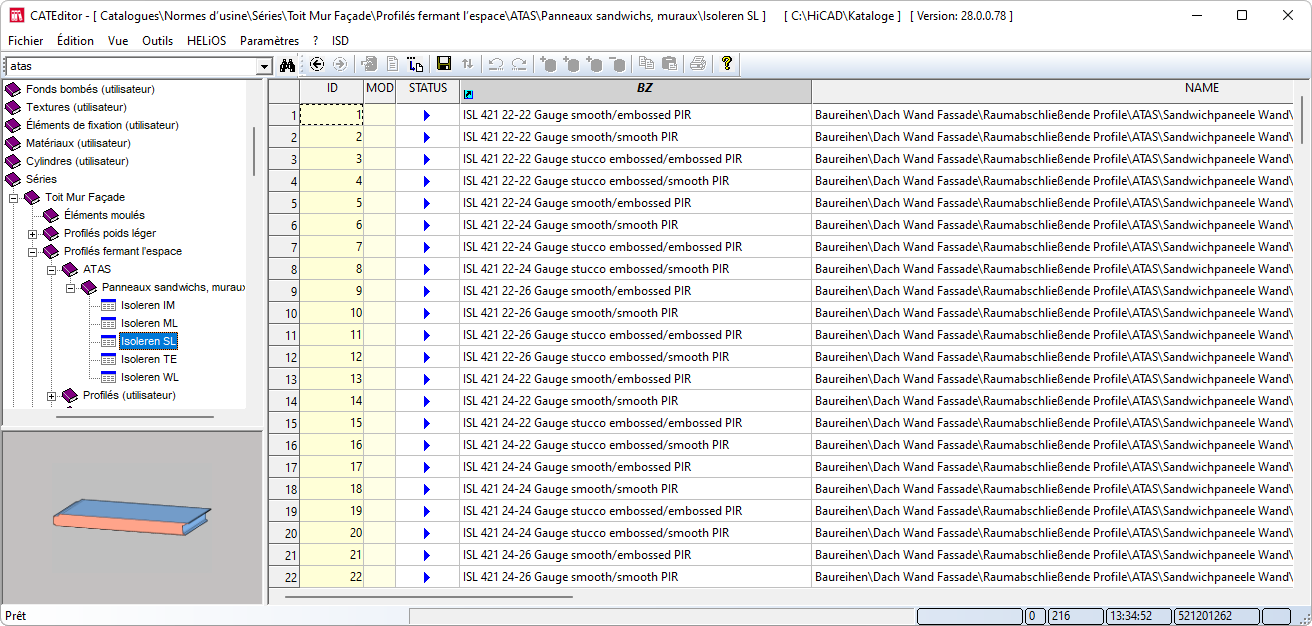Click the panel 3D preview thumbnail

click(132, 517)
